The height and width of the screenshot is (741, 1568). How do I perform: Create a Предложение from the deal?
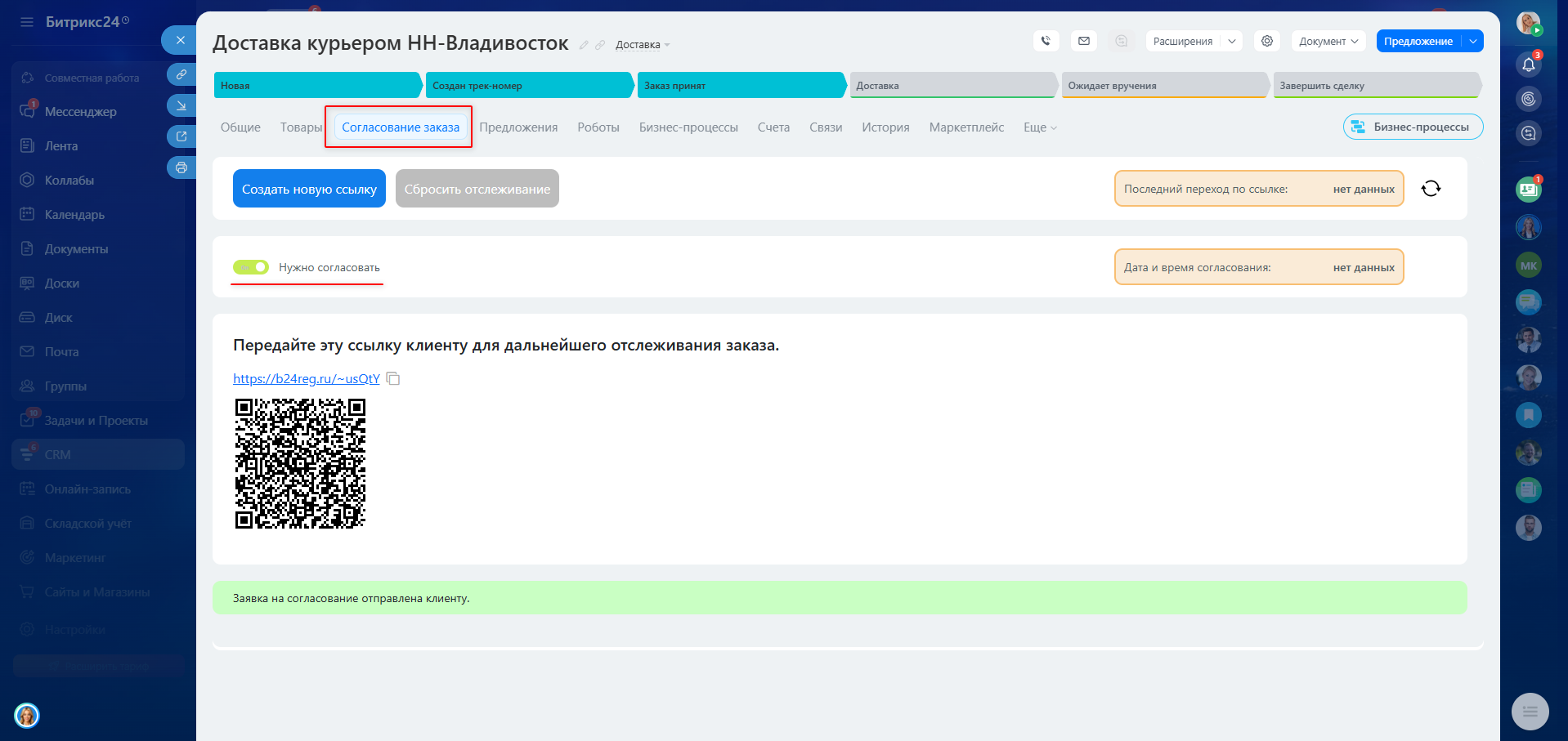1418,41
